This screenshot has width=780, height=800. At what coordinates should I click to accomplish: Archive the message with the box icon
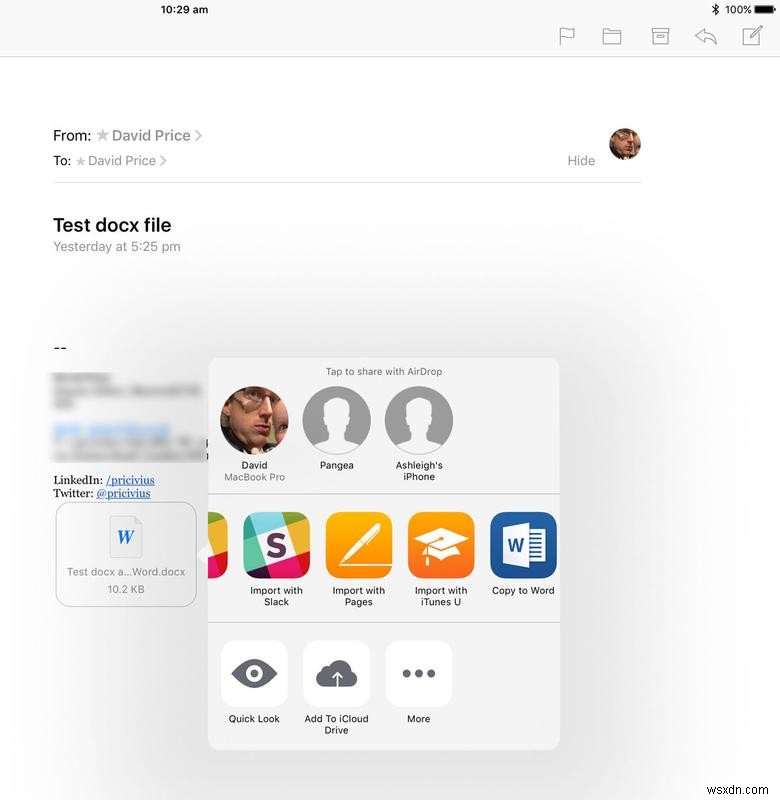click(660, 36)
